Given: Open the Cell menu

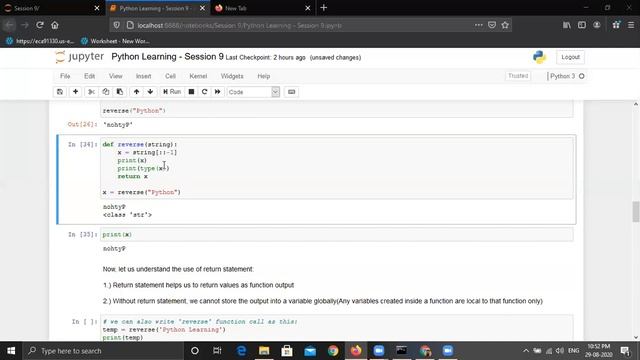Looking at the screenshot, I should pos(170,76).
